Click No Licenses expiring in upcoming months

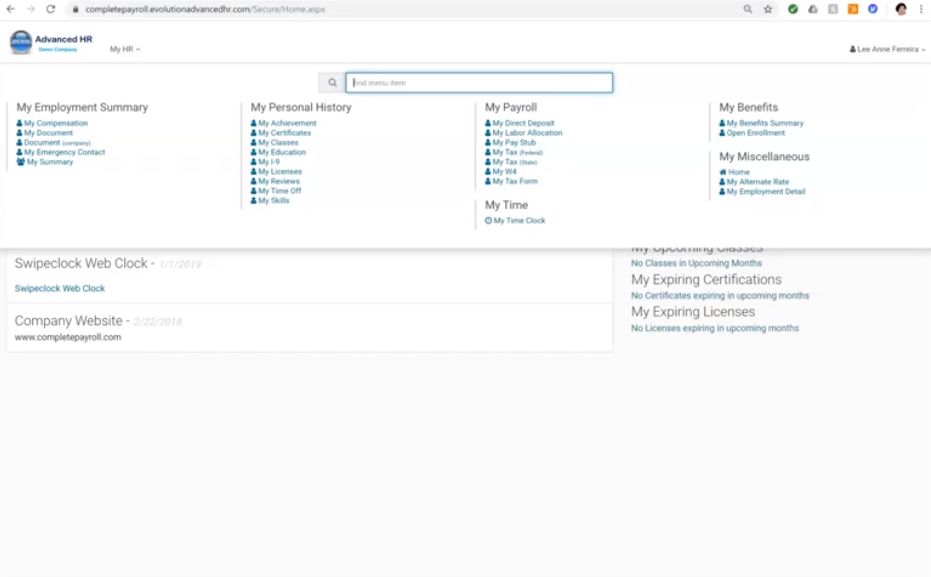[x=715, y=328]
